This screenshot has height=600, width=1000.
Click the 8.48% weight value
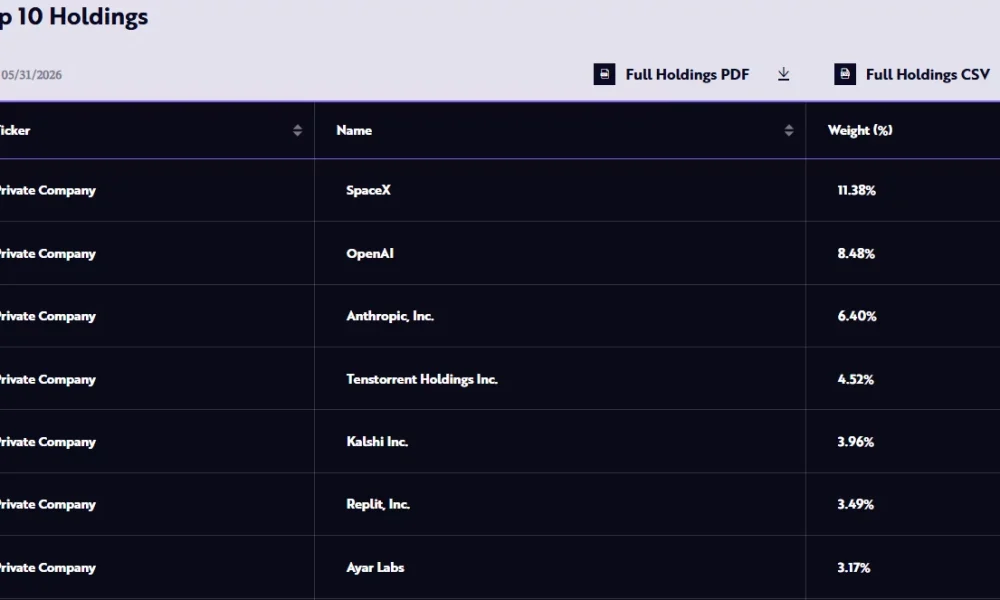click(856, 253)
